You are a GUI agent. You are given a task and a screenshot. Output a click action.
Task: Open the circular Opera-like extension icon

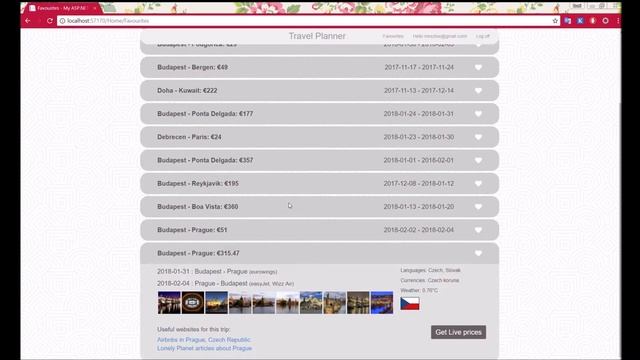(x=605, y=21)
